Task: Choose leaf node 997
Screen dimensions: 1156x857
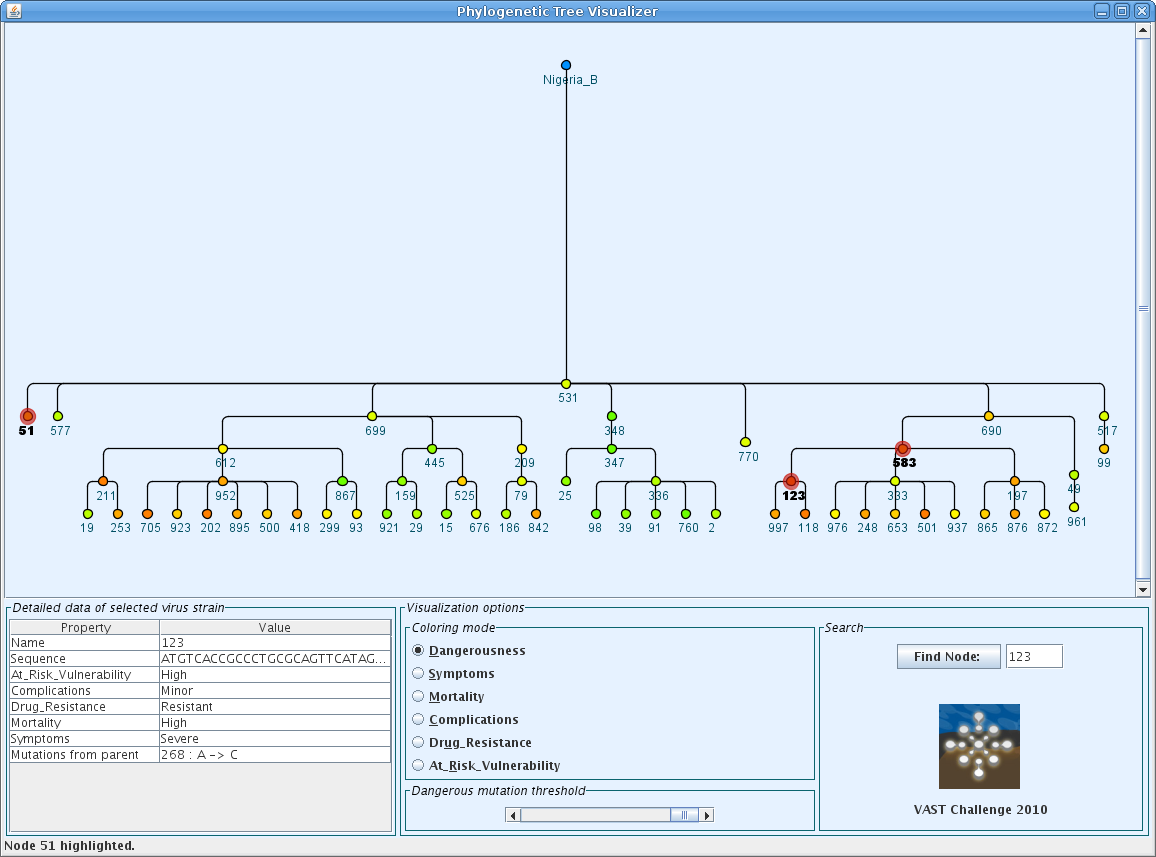Action: (775, 514)
